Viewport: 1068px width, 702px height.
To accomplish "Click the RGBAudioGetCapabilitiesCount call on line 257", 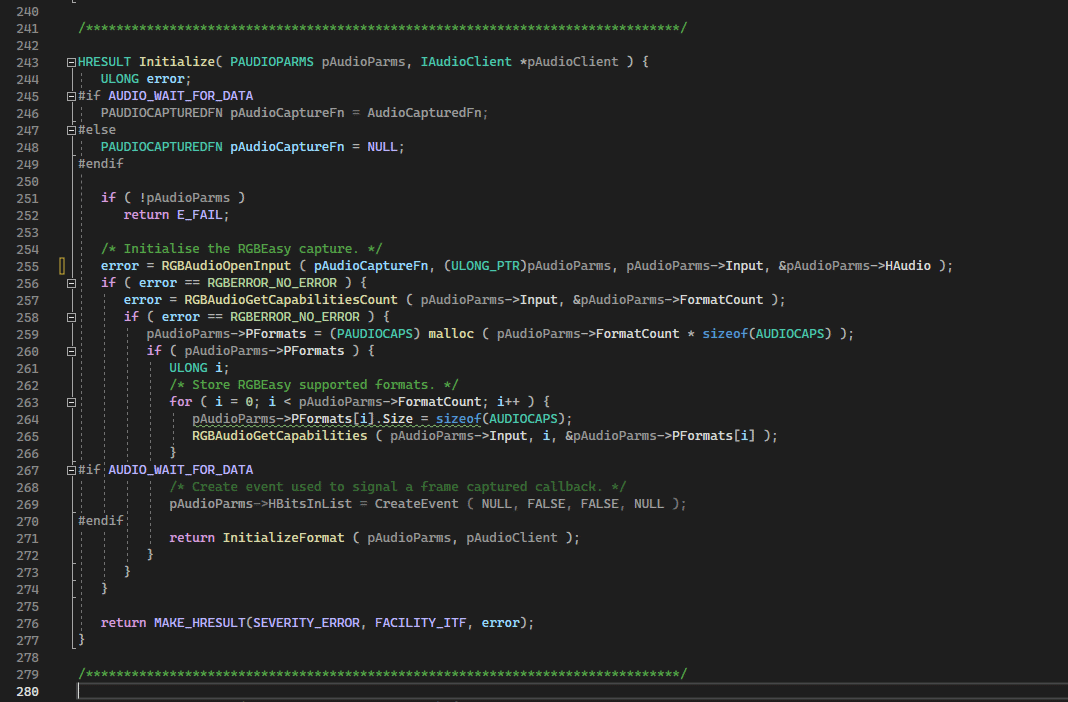I will [291, 300].
